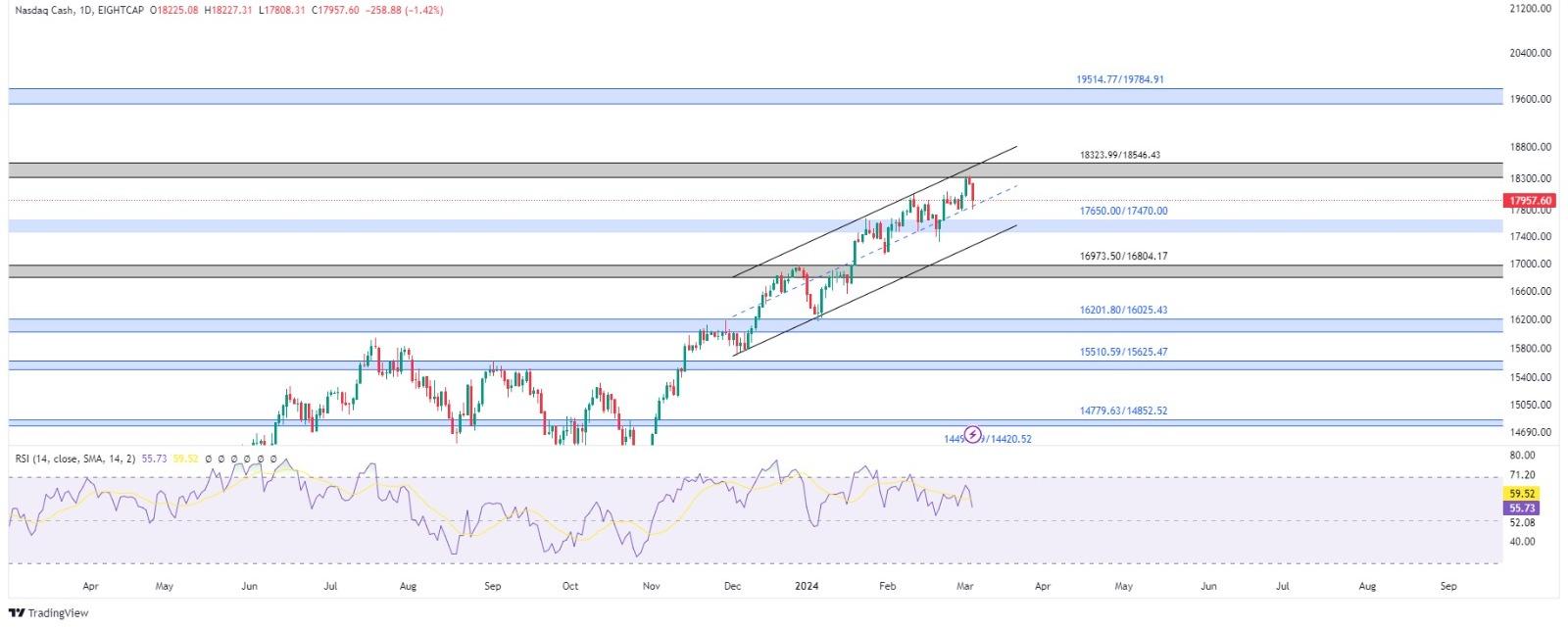The image size is (1568, 628).
Task: Click the 15400.00 price axis label
Action: (x=1531, y=378)
